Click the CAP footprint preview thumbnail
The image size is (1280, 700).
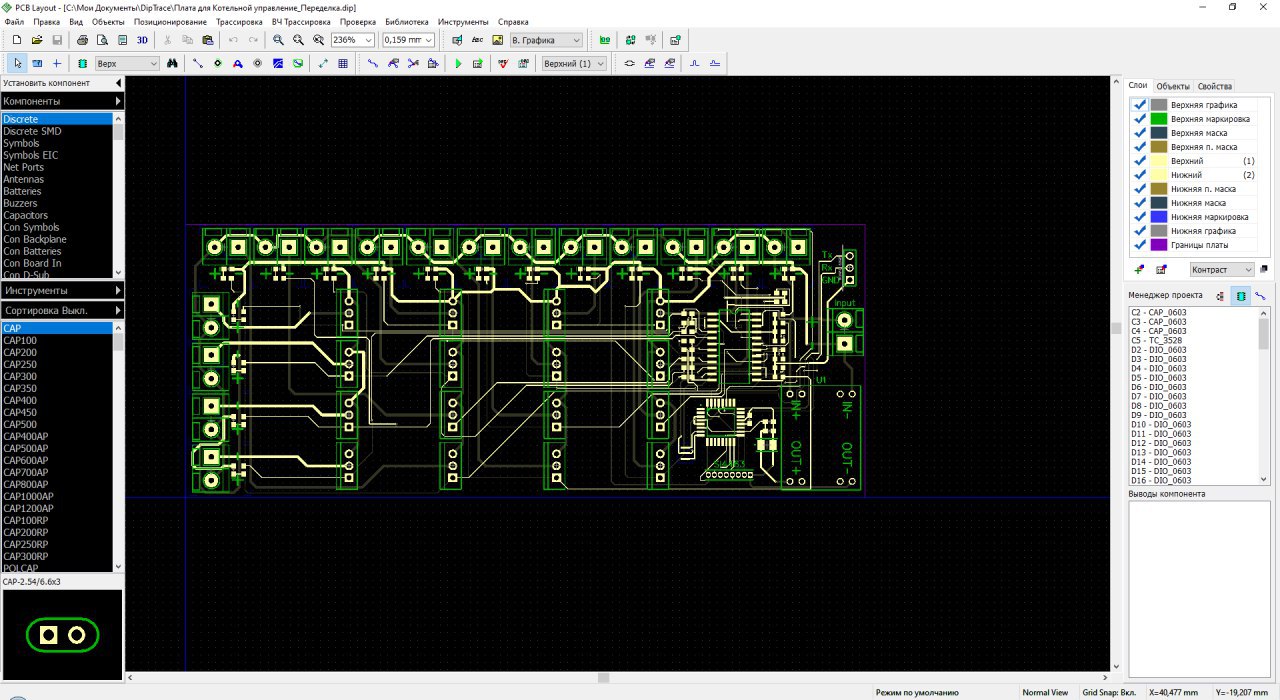coord(62,634)
